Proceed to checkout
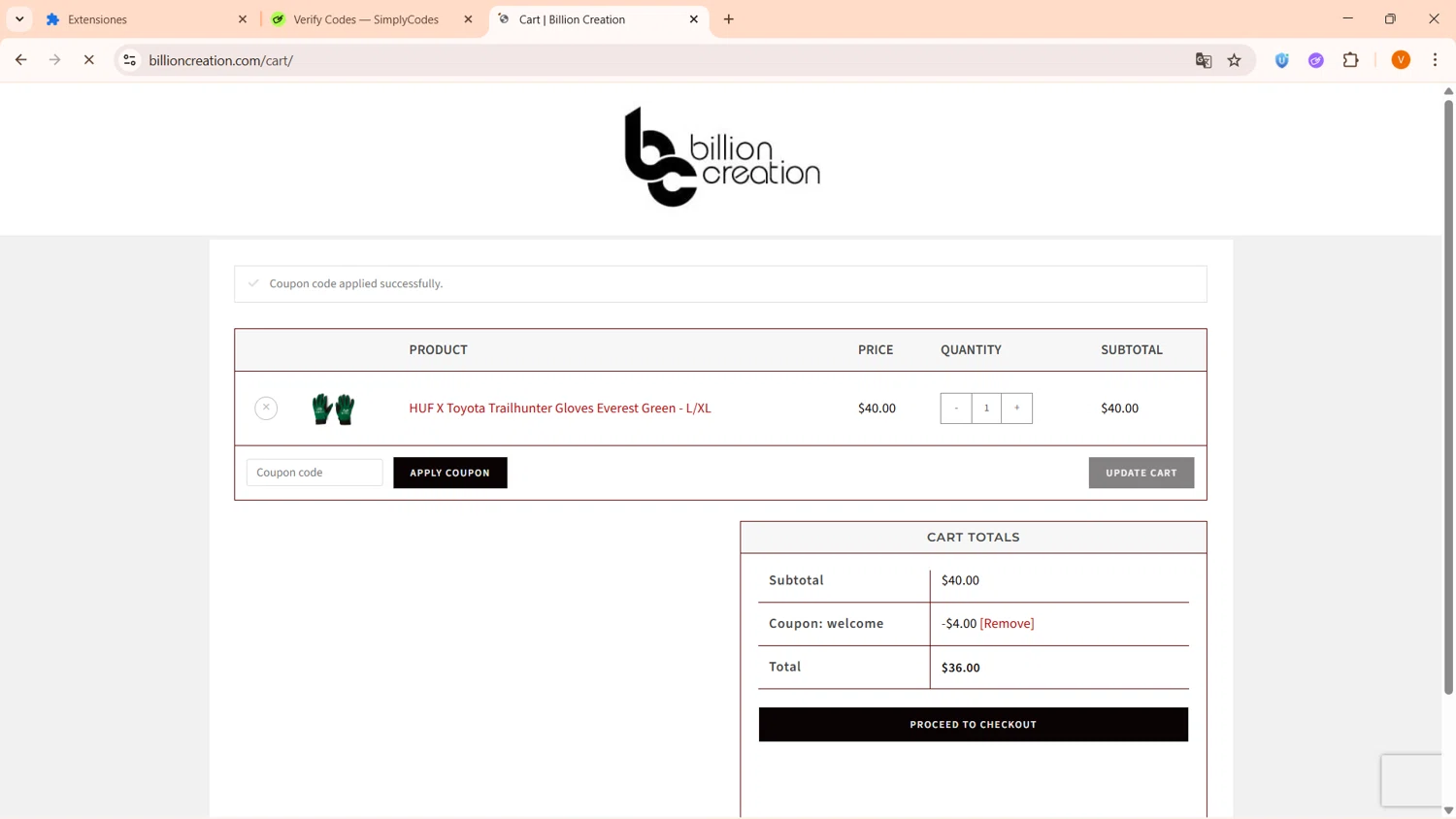The image size is (1456, 819). click(974, 725)
